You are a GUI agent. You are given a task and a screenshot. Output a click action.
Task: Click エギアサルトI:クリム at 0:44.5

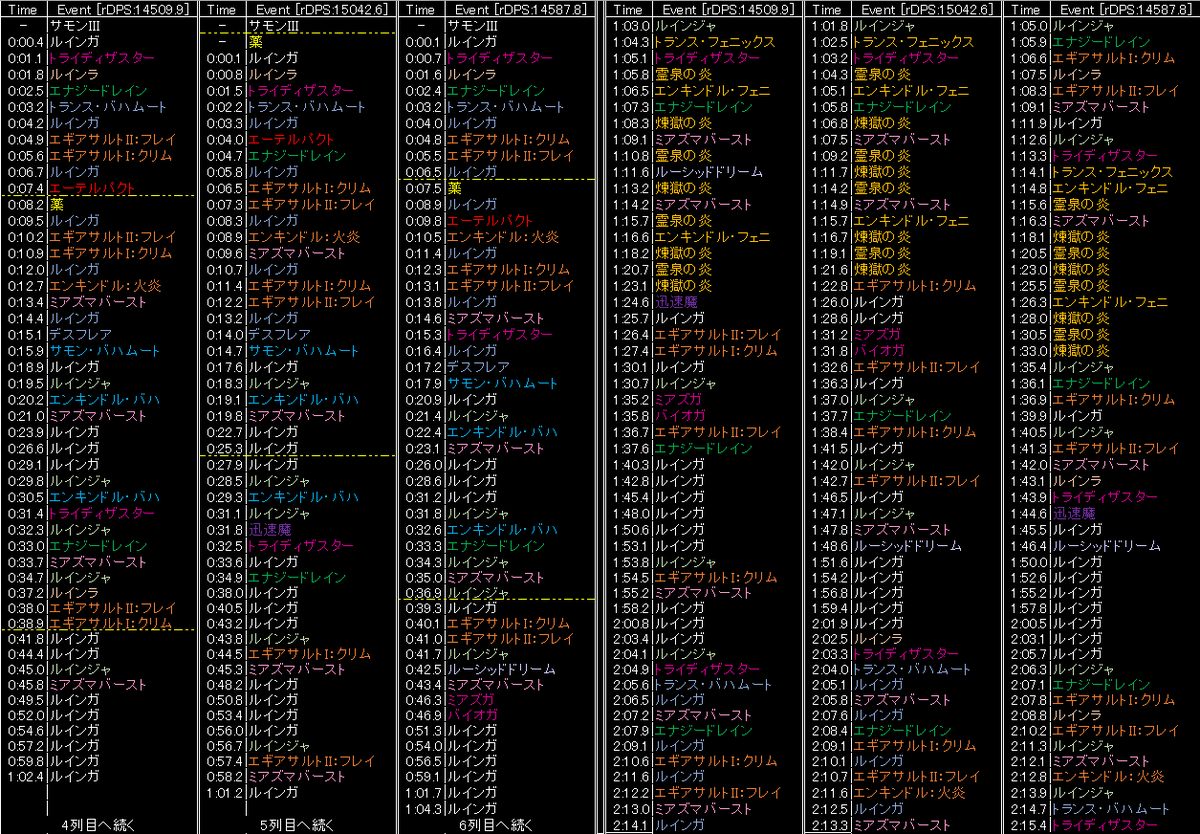(x=308, y=653)
